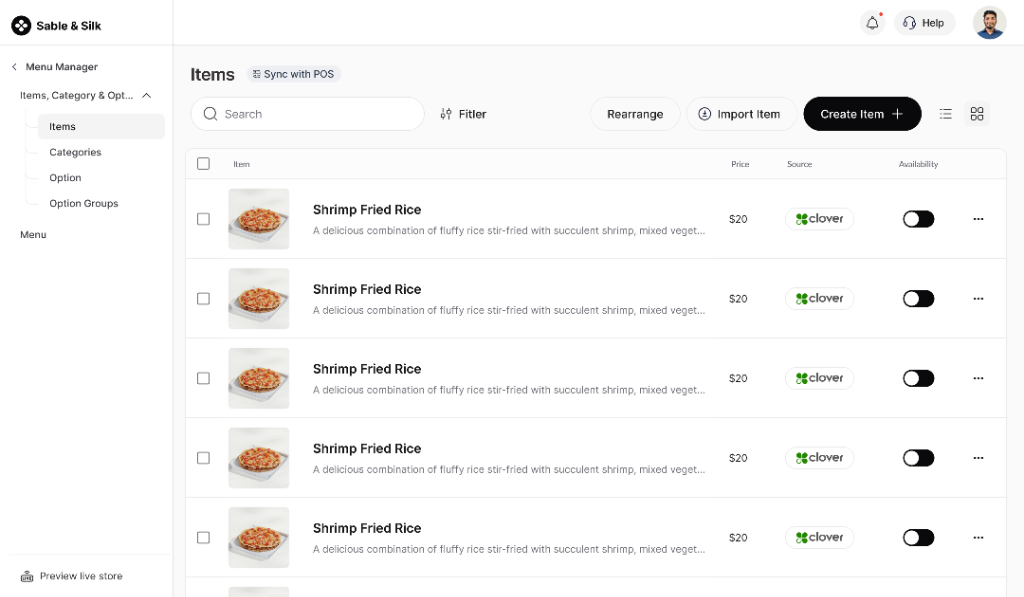Click the third row's Clover source badge

pyautogui.click(x=820, y=378)
